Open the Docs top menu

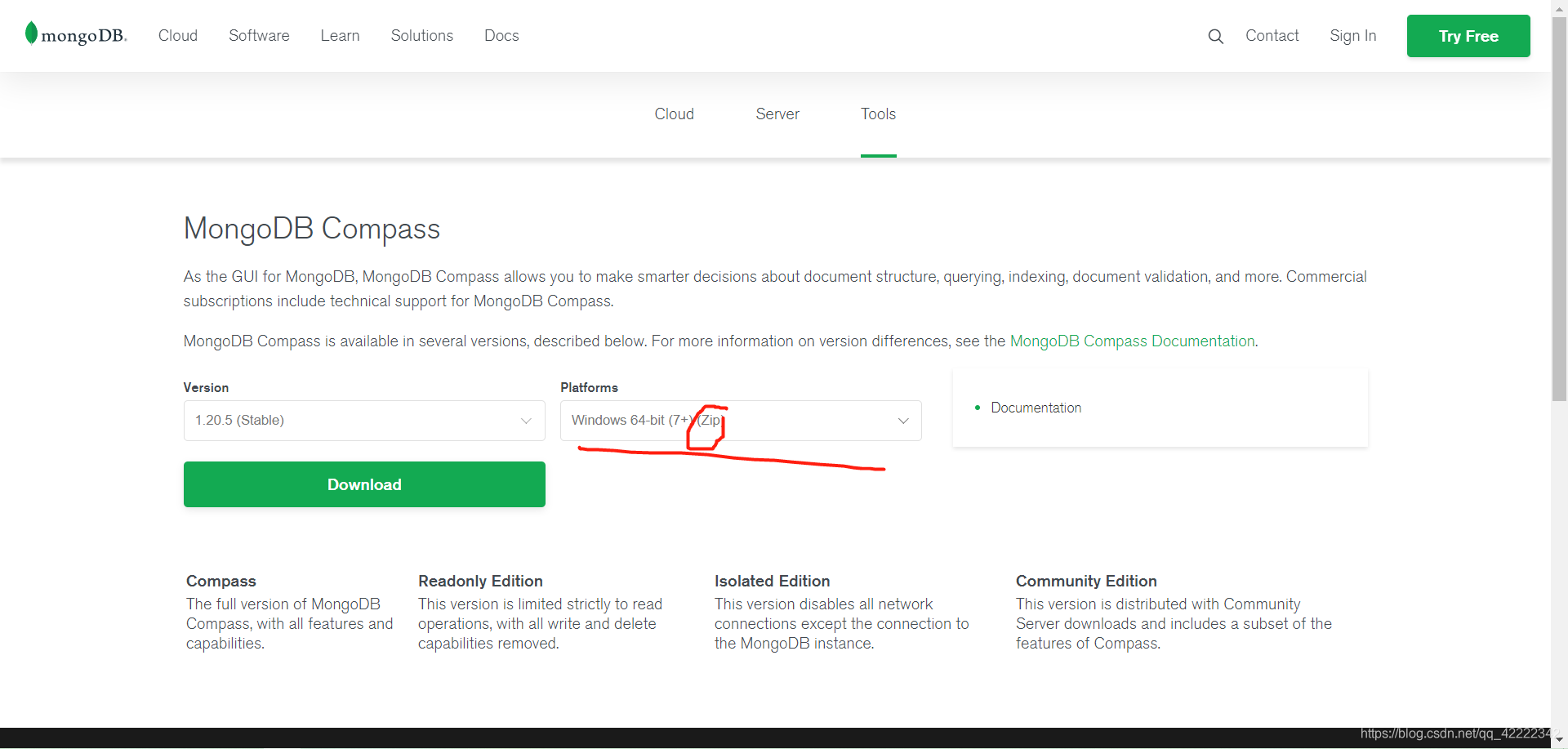(x=501, y=36)
